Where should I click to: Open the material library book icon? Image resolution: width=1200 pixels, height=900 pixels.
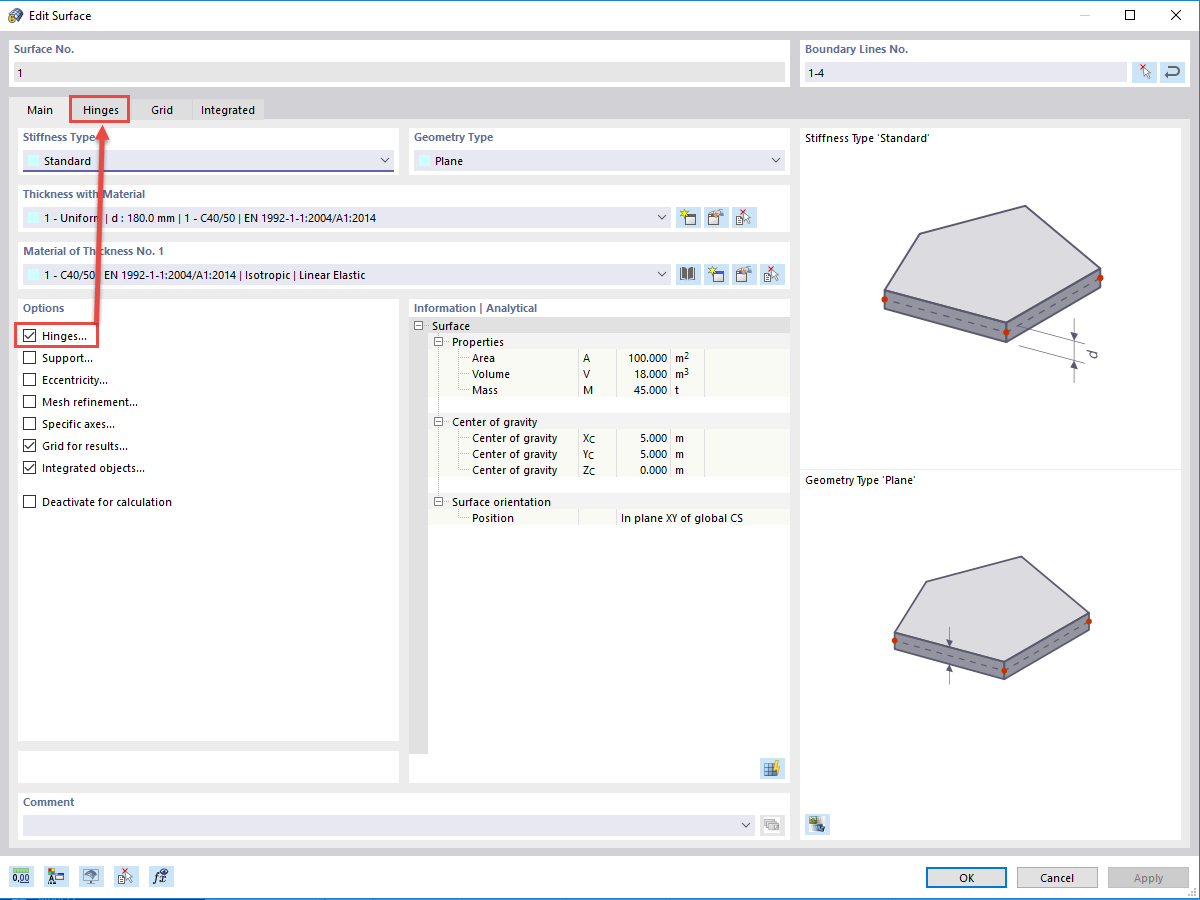687,274
